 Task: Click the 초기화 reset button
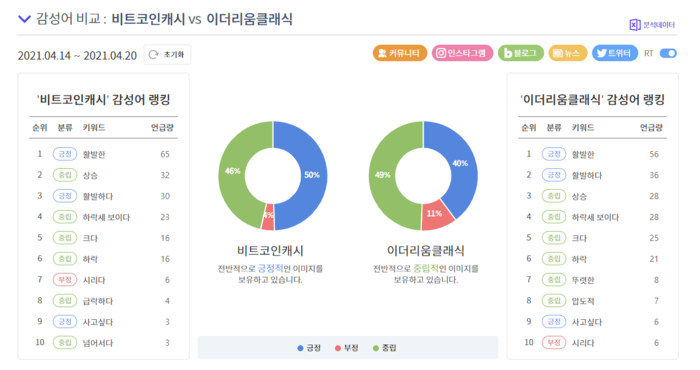[x=167, y=54]
